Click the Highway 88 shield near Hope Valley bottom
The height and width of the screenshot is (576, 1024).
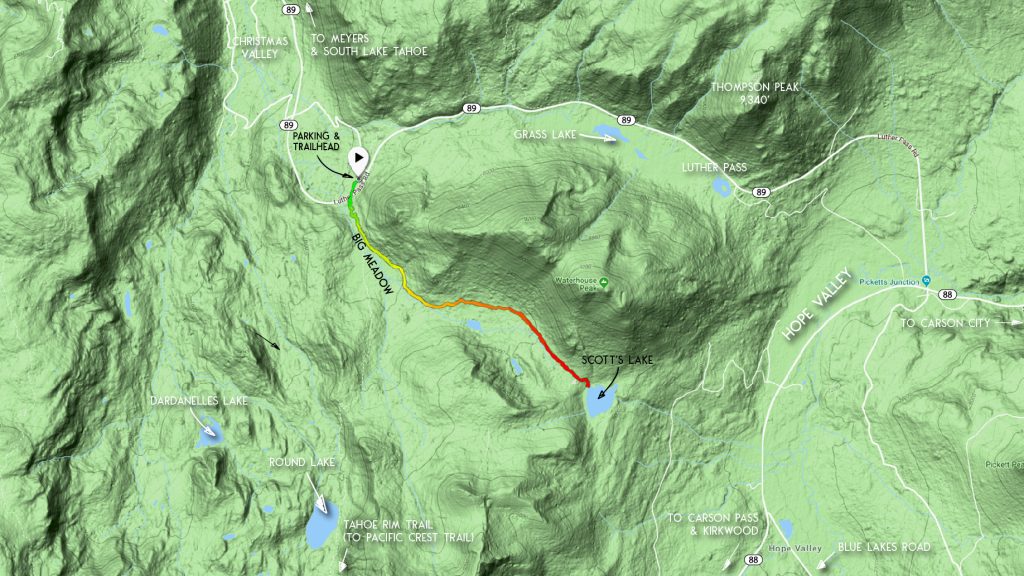tap(753, 560)
